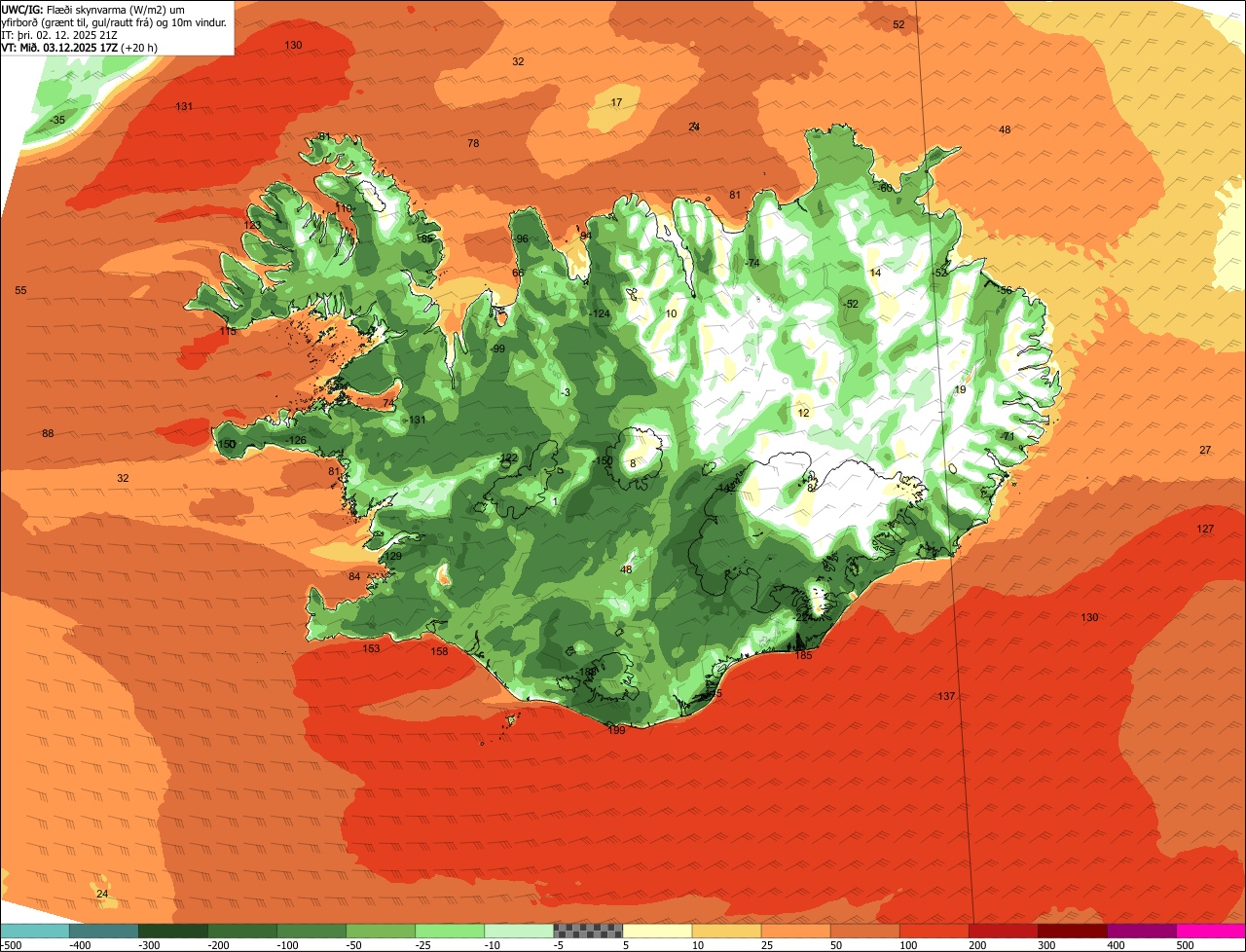Click the land value '-3' in west-central Iceland
Image resolution: width=1246 pixels, height=952 pixels.
[x=566, y=392]
